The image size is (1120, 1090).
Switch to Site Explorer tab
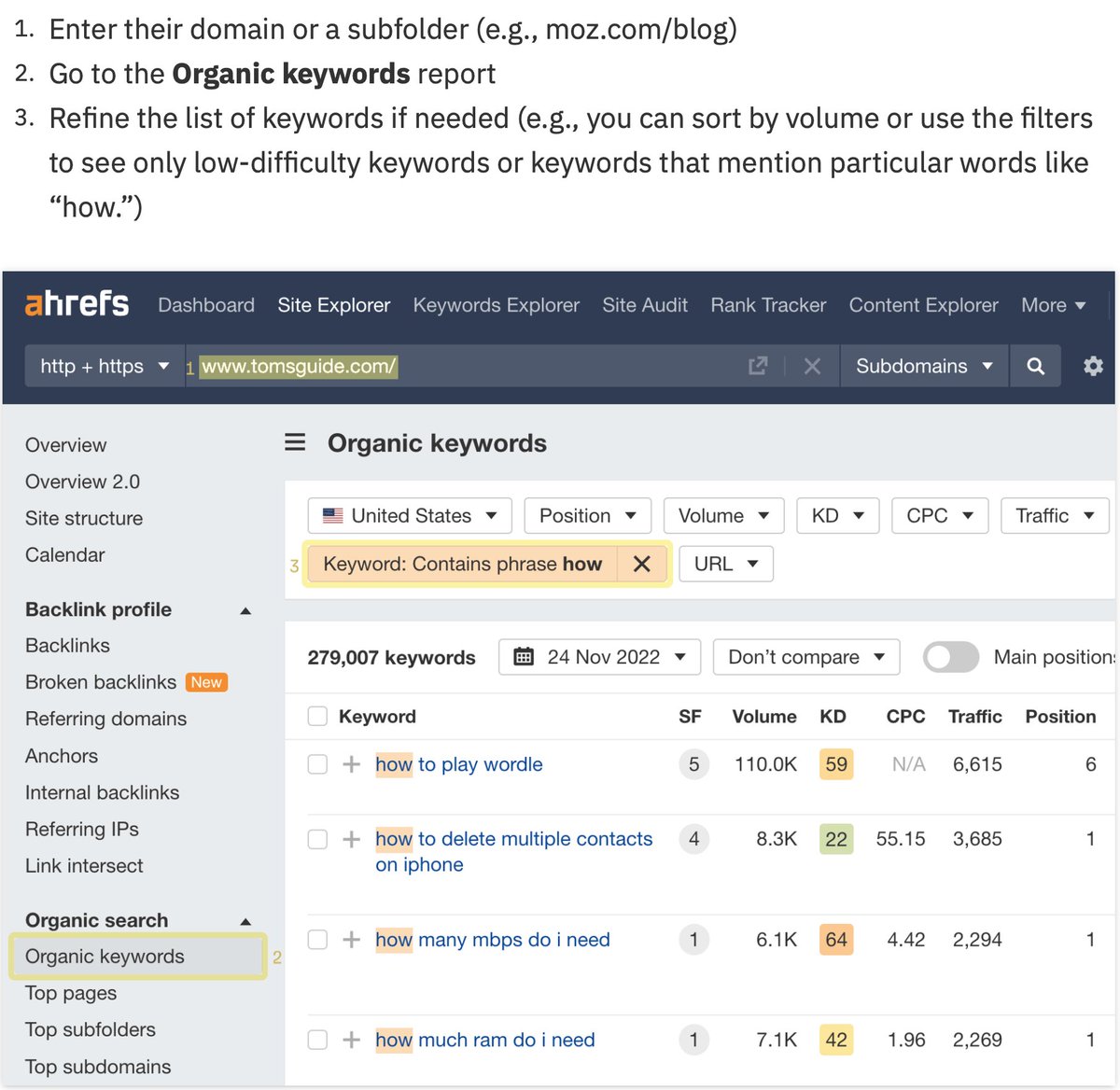[334, 305]
